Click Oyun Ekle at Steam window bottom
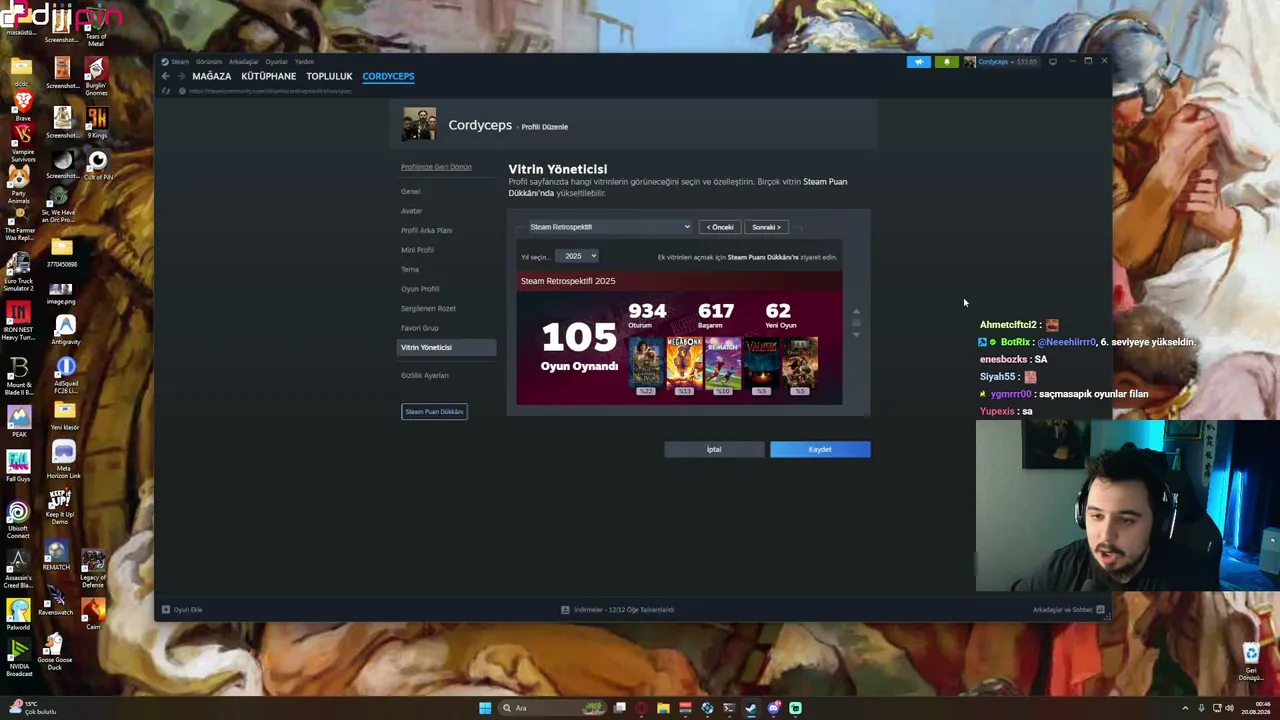This screenshot has width=1280, height=720. [182, 610]
